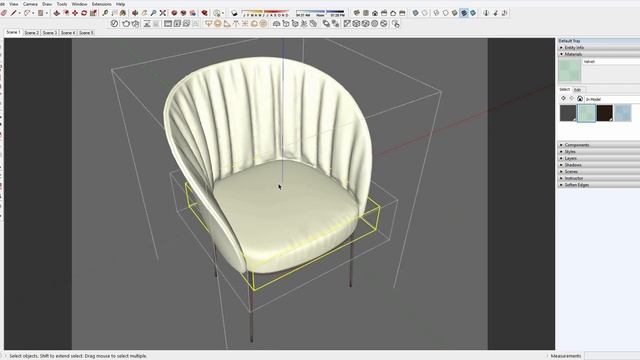Switch to Front view
Image resolution: width=640 pixels, height=360 pixels.
(x=375, y=13)
